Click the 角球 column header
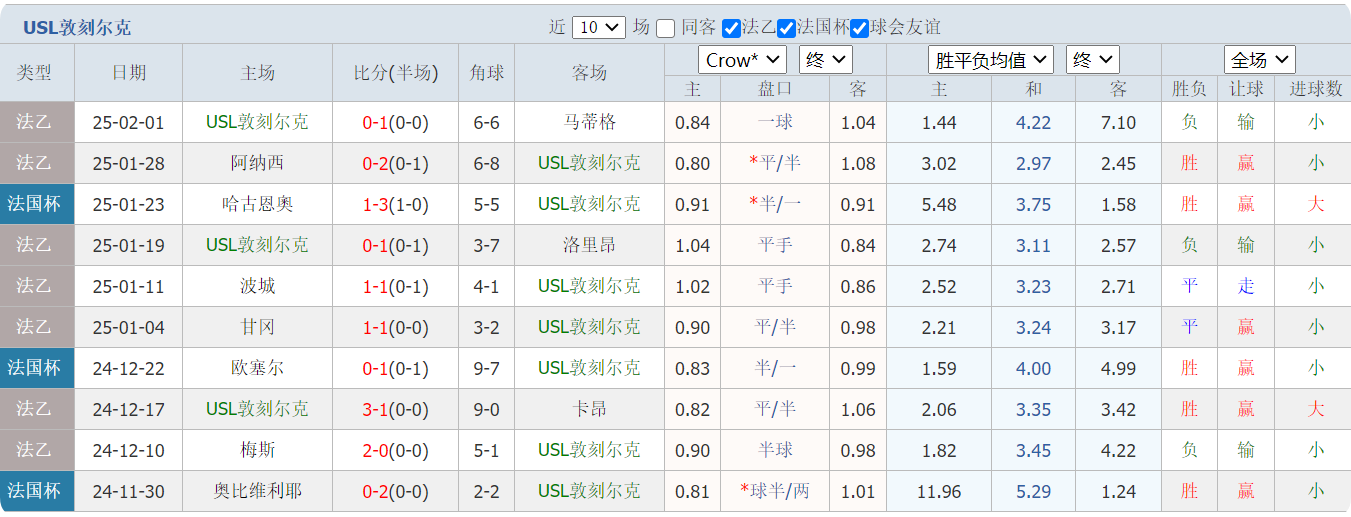This screenshot has height=517, width=1351. point(487,73)
